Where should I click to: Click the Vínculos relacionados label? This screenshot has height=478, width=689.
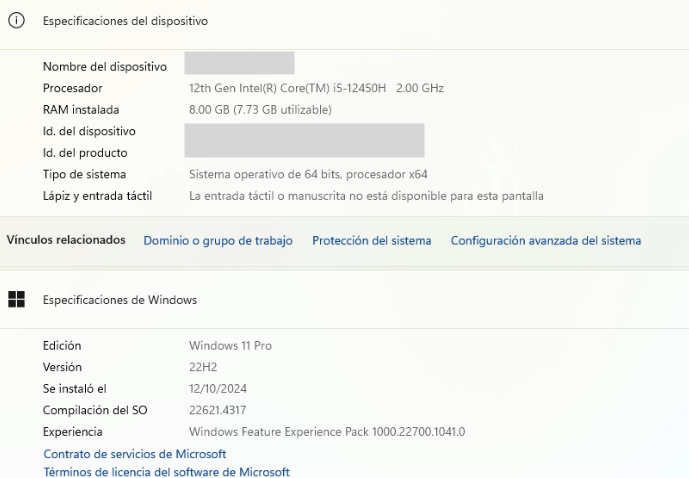tap(66, 240)
